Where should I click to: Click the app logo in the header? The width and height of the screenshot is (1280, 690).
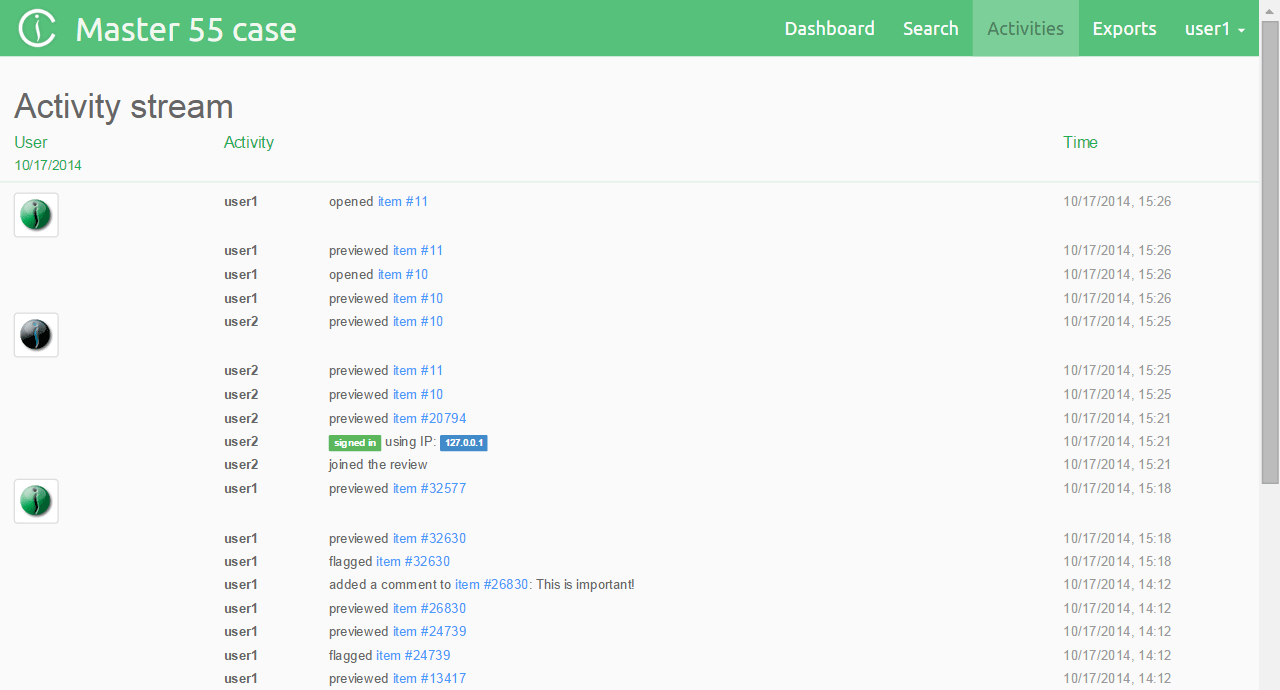coord(37,29)
